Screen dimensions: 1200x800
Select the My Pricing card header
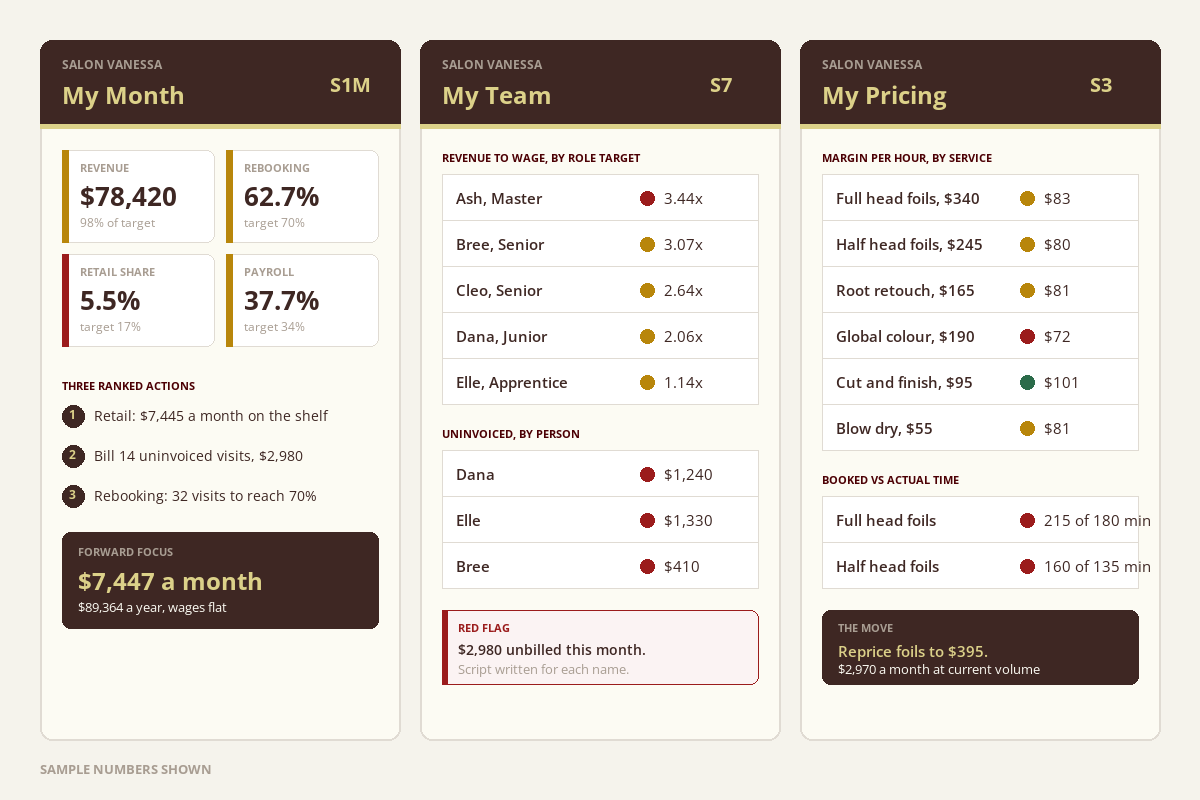point(980,84)
